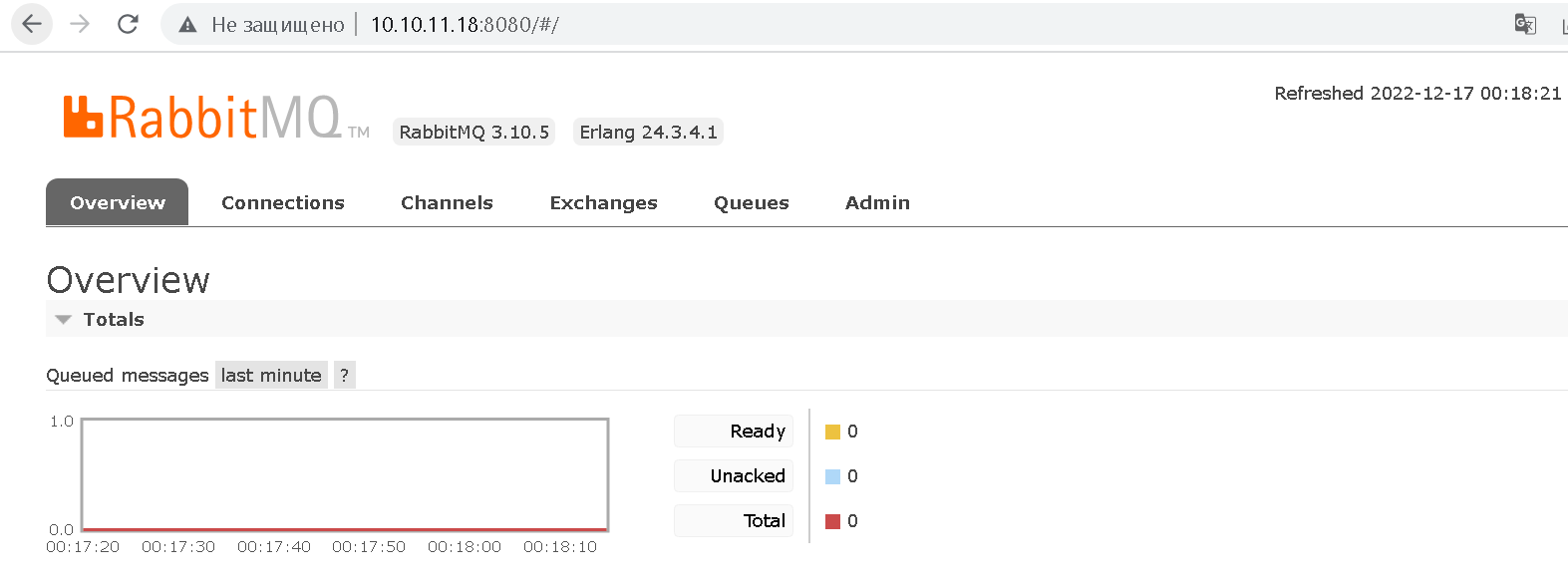The height and width of the screenshot is (583, 1568).
Task: Click the question mark help button
Action: [x=345, y=376]
